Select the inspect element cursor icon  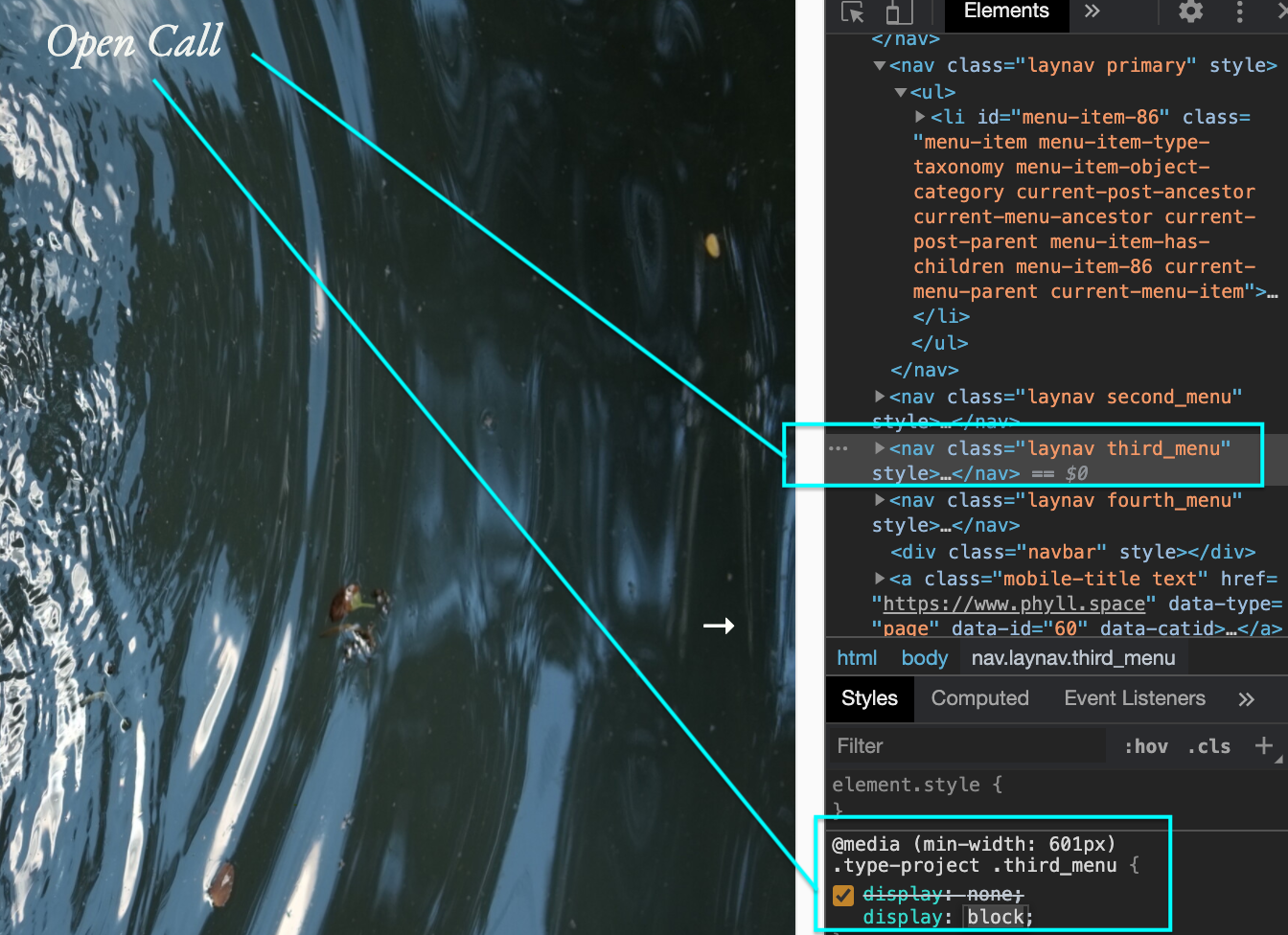[x=852, y=13]
